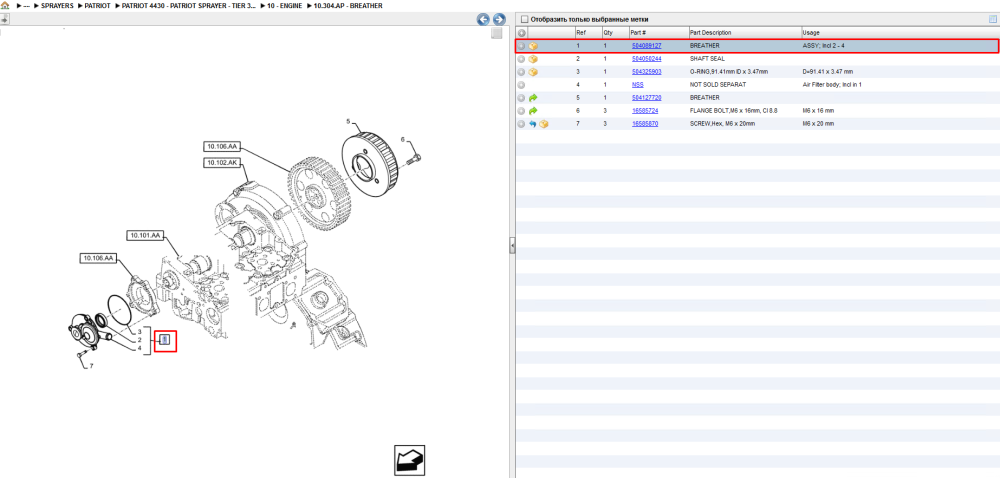Click the large return arrow icon below the diagram
The width and height of the screenshot is (1000, 478).
pos(409,460)
